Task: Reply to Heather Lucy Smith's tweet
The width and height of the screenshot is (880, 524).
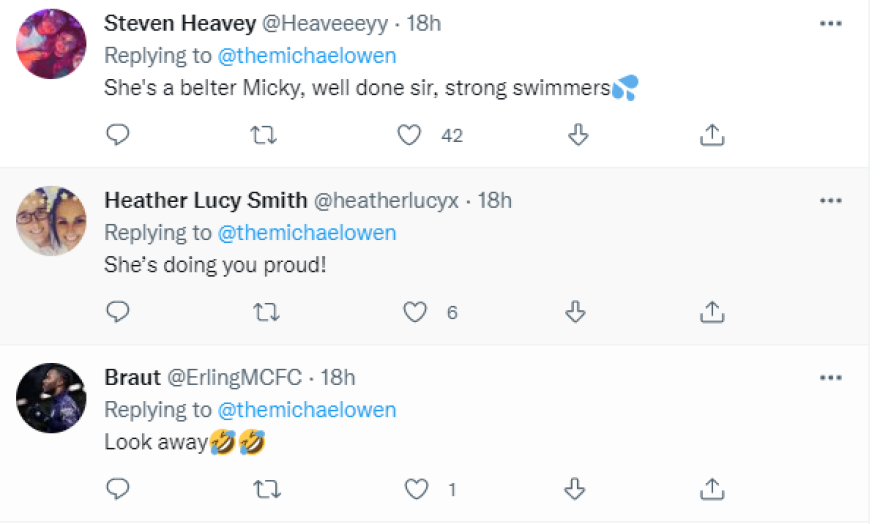Action: (118, 312)
